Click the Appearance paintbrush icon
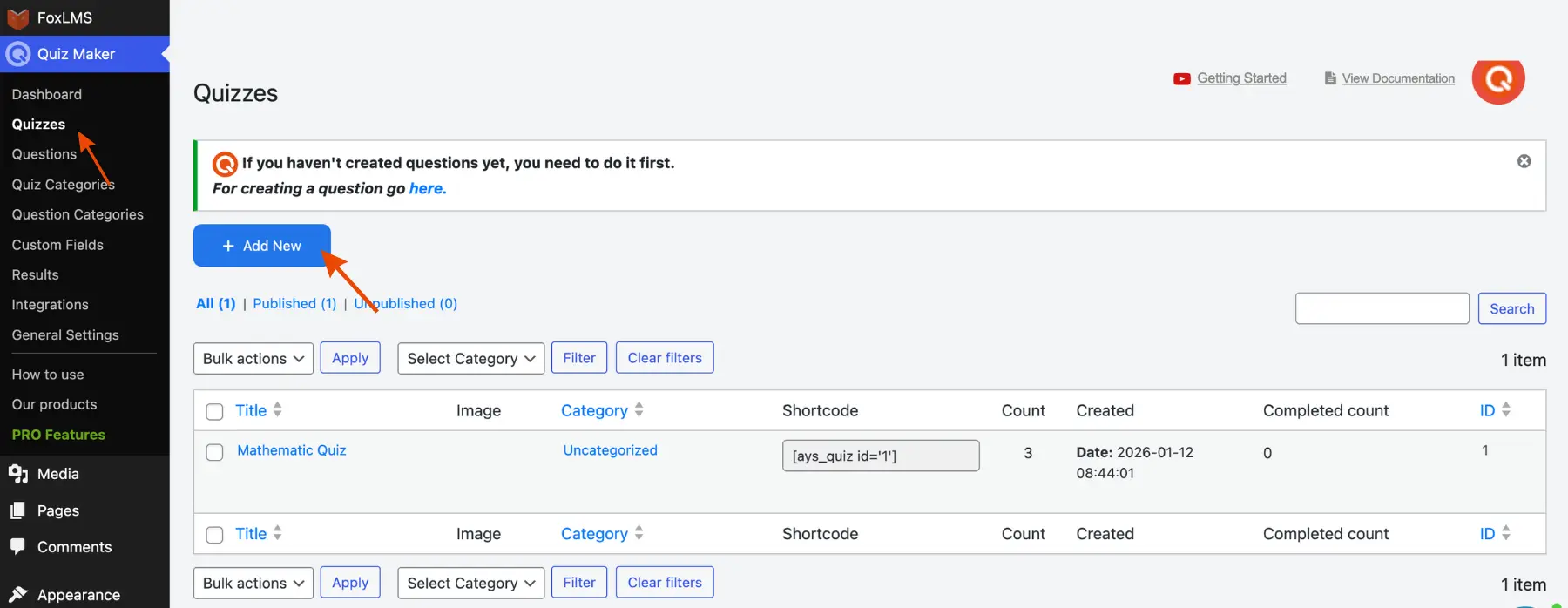The image size is (1568, 608). [x=18, y=595]
